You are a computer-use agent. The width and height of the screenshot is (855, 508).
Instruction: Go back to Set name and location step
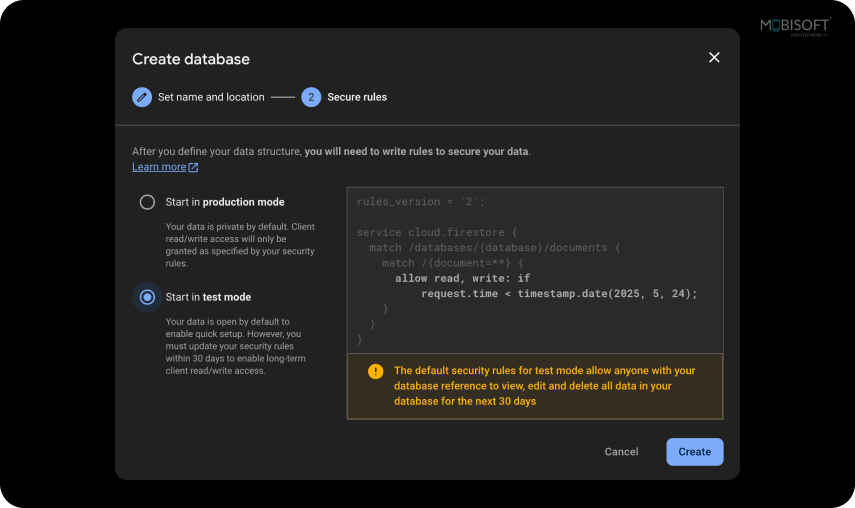tap(211, 97)
